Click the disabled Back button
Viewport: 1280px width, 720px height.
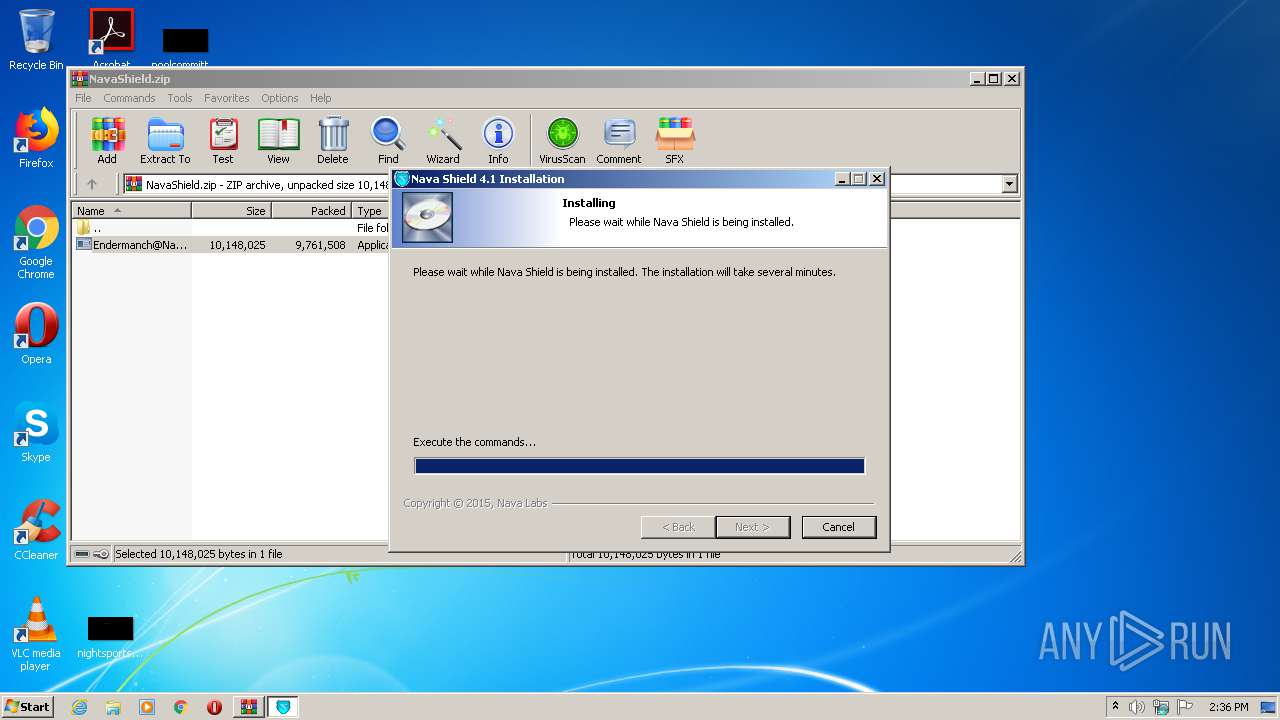click(x=678, y=527)
